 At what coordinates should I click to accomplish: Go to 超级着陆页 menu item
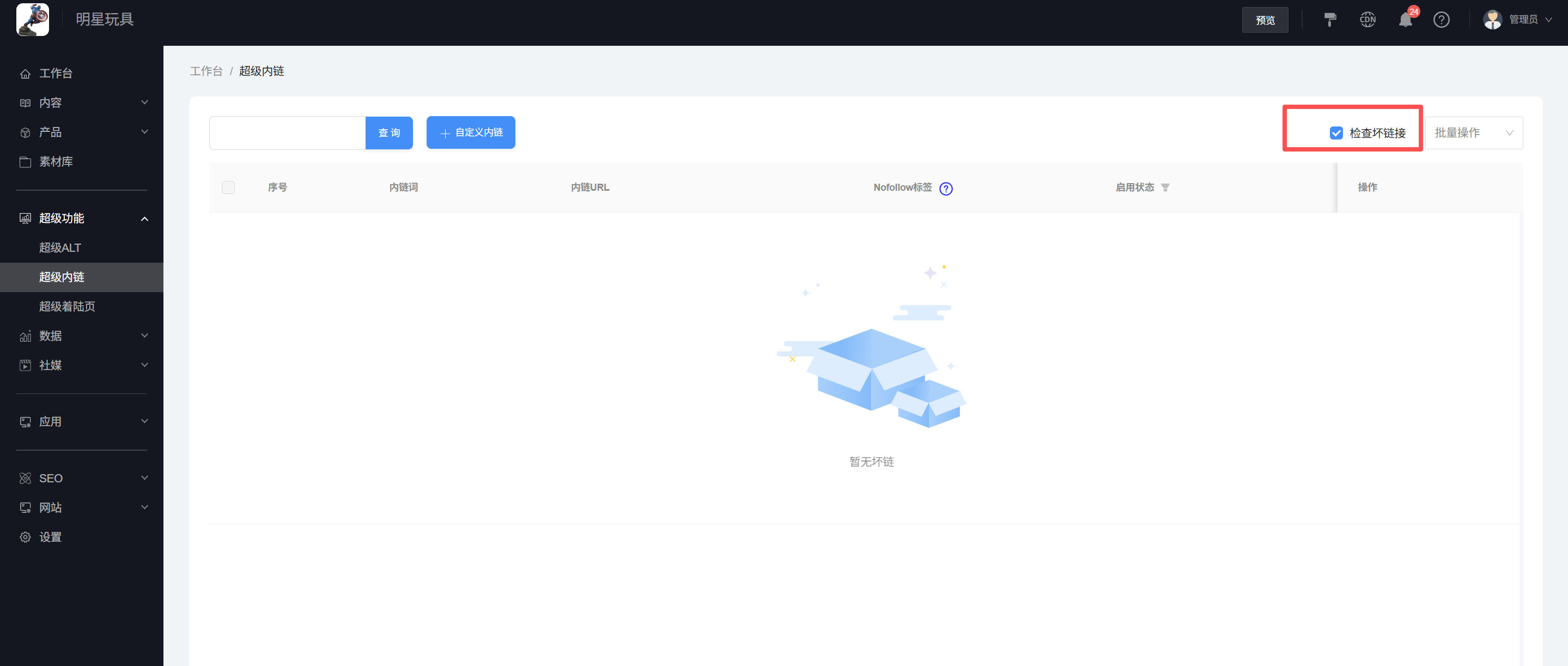pyautogui.click(x=67, y=306)
